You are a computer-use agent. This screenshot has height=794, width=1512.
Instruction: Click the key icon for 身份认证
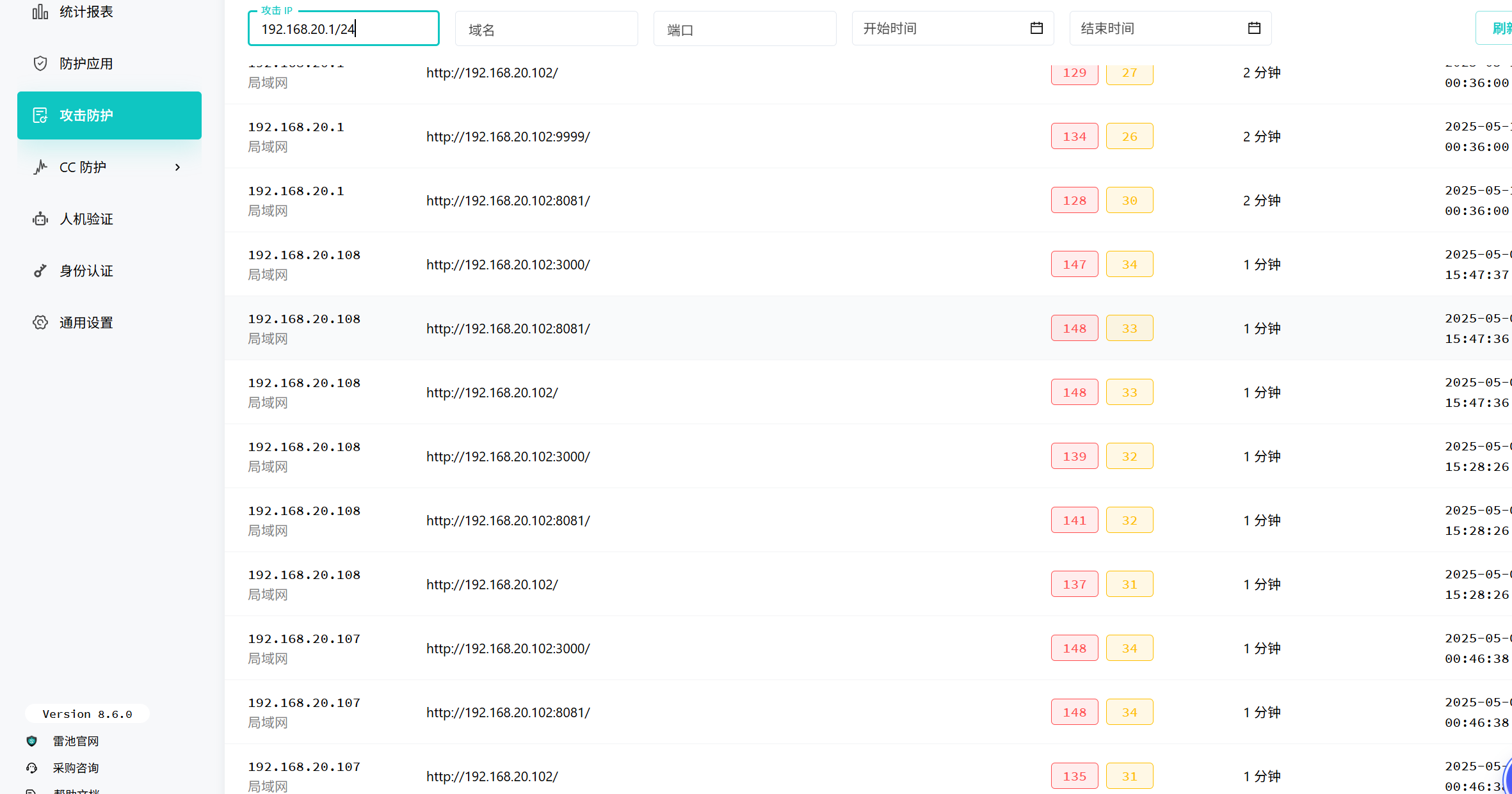40,271
